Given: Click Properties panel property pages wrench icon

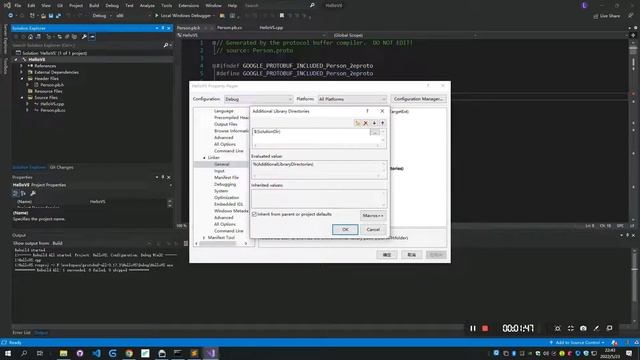Looking at the screenshot, I should [33, 193].
